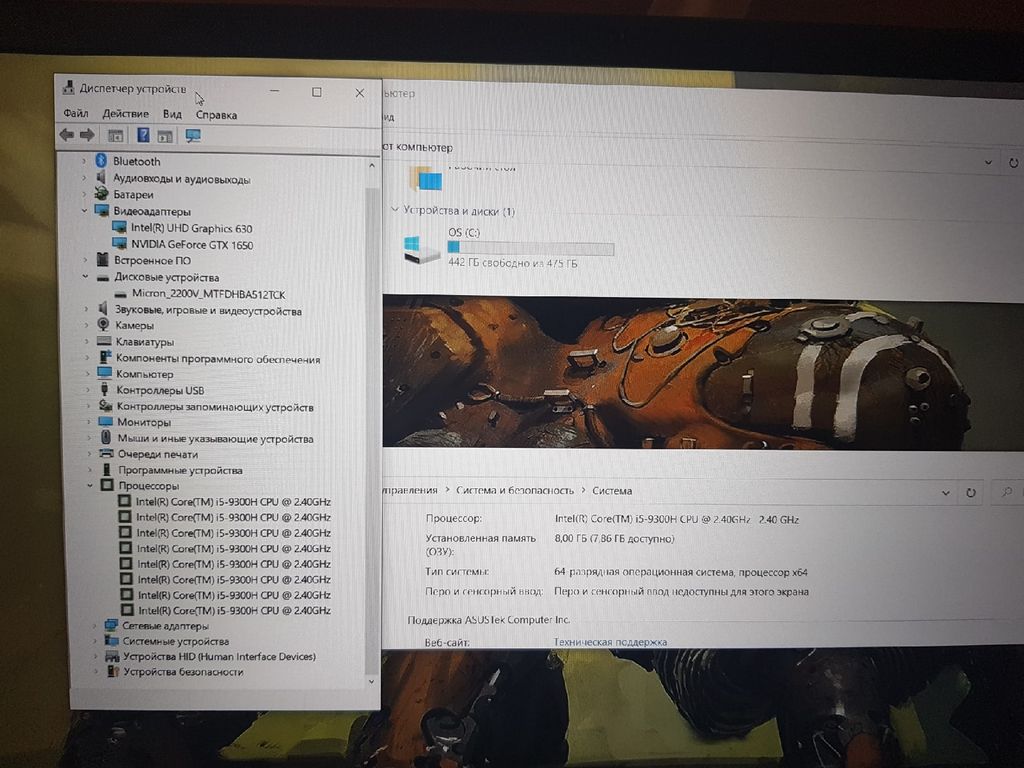This screenshot has height=768, width=1024.
Task: Click the search box in Система window
Action: click(x=1006, y=492)
